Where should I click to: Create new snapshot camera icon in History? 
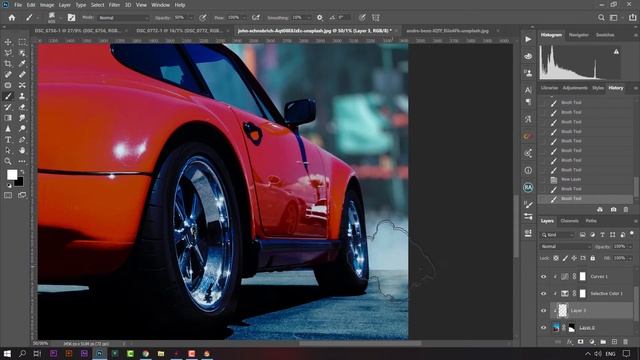click(613, 209)
